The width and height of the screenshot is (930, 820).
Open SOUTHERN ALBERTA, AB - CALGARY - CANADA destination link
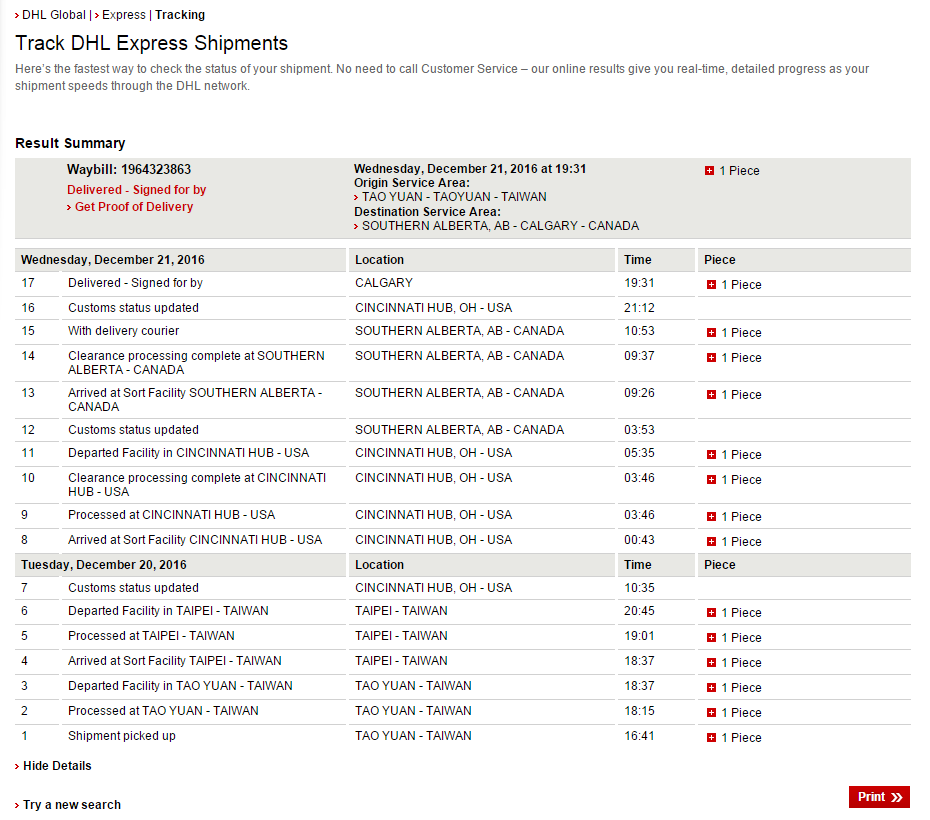click(501, 226)
